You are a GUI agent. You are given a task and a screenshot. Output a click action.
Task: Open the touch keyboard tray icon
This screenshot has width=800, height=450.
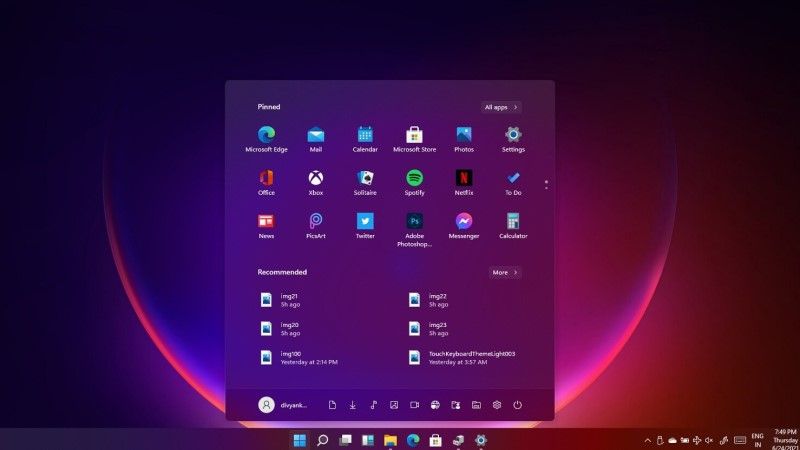click(740, 440)
